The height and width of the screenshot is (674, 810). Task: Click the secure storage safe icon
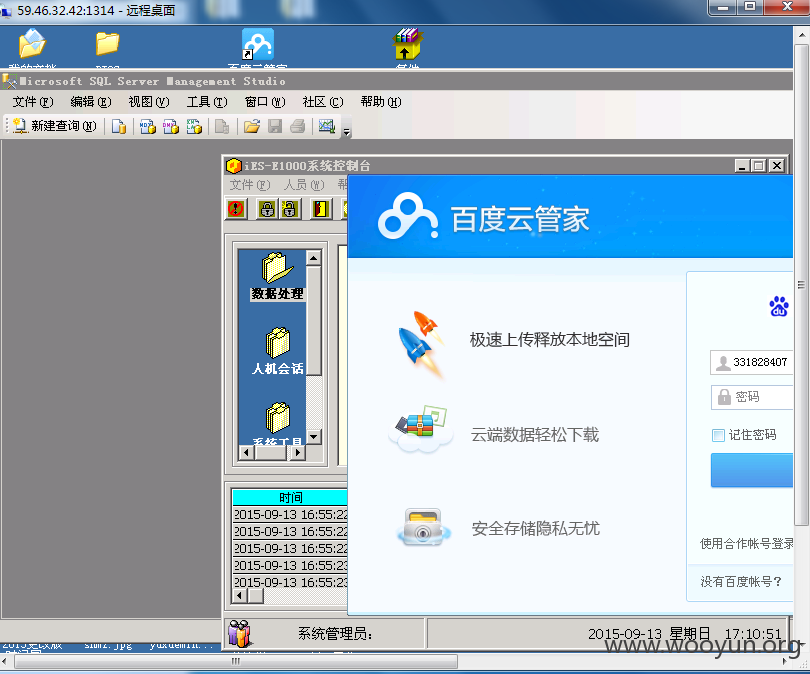click(423, 526)
